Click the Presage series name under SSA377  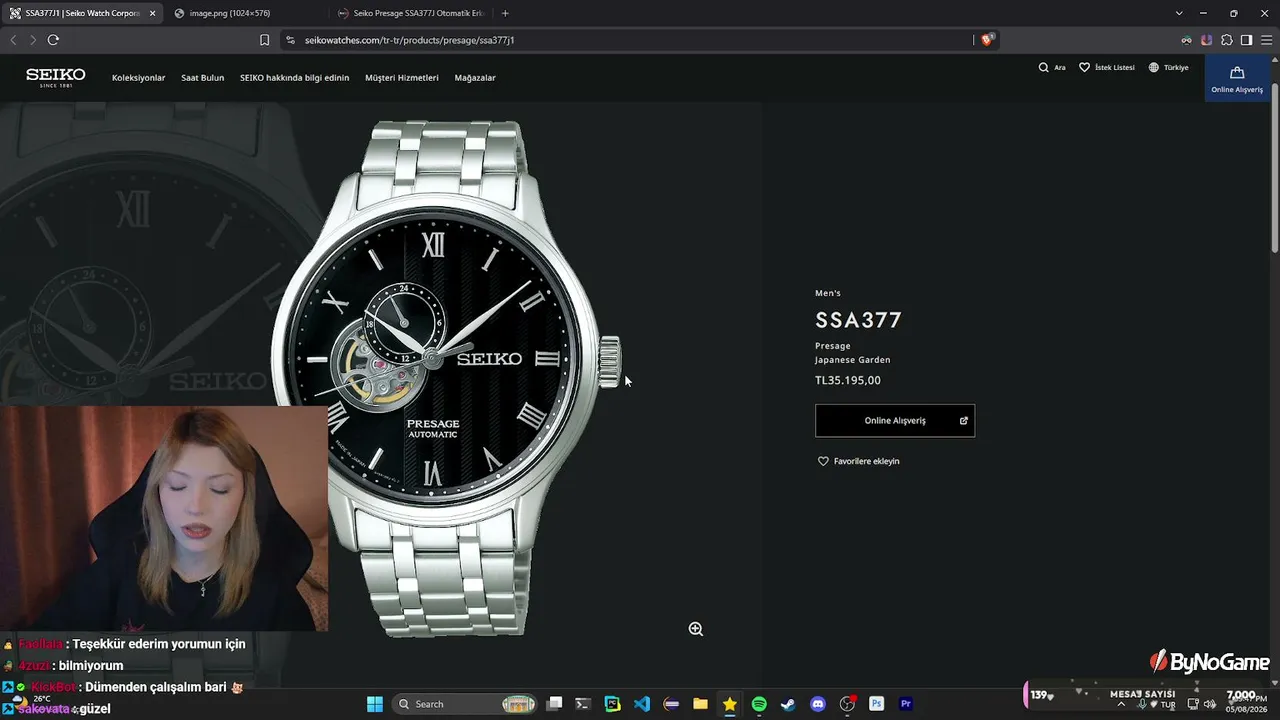[833, 346]
